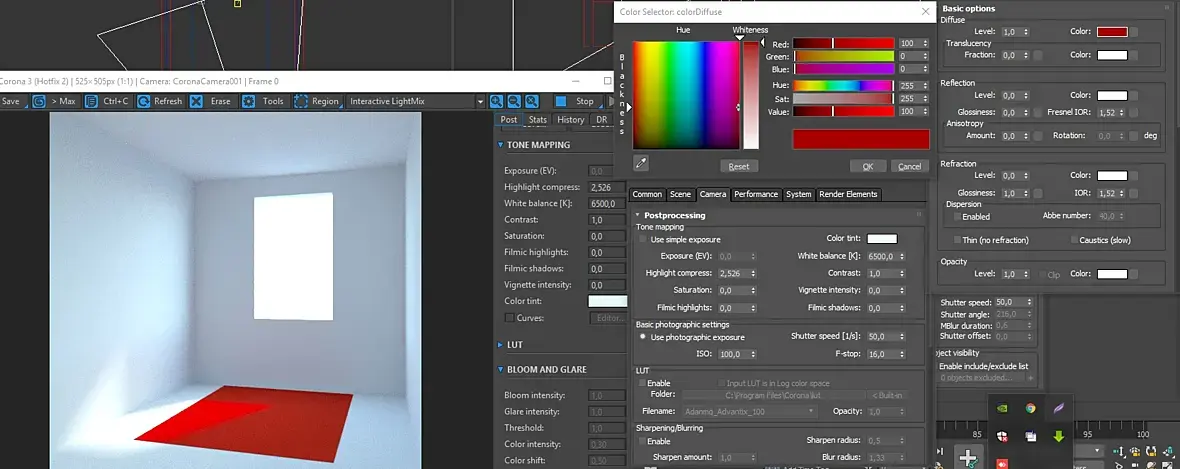Select the render Region tool
The height and width of the screenshot is (469, 1180).
317,101
